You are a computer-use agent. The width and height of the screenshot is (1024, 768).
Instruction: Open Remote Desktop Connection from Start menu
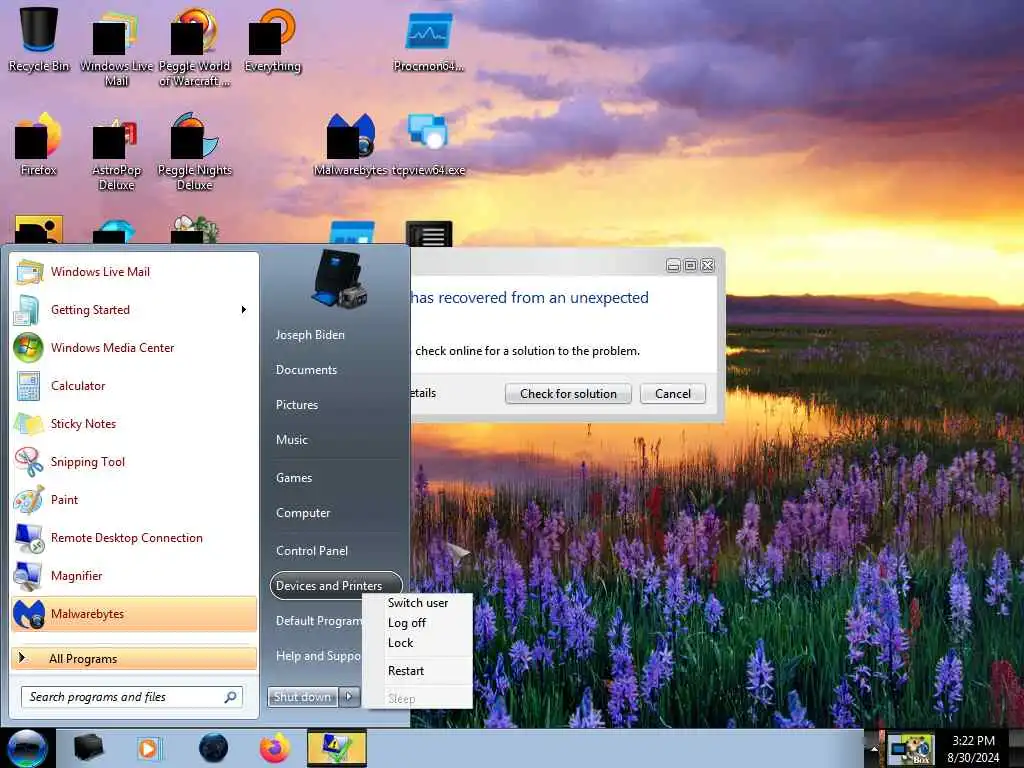pos(135,537)
